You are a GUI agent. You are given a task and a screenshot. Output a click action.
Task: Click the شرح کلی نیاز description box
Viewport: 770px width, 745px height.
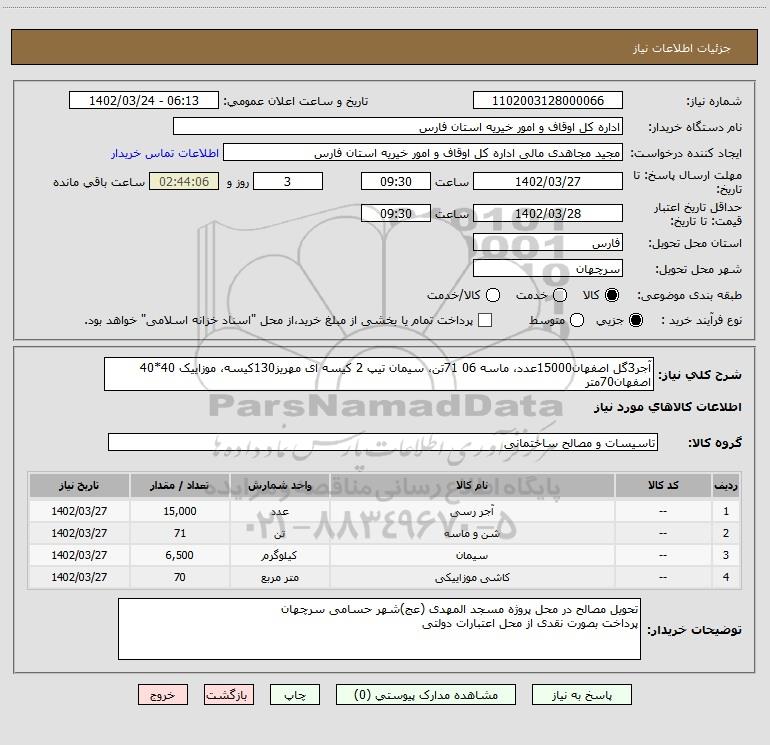379,374
